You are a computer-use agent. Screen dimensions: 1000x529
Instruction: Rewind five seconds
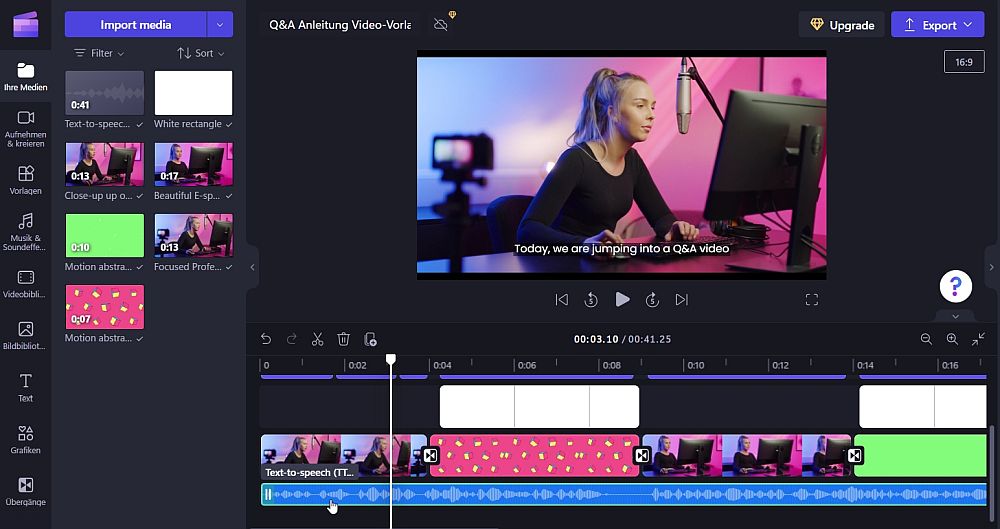coord(591,300)
